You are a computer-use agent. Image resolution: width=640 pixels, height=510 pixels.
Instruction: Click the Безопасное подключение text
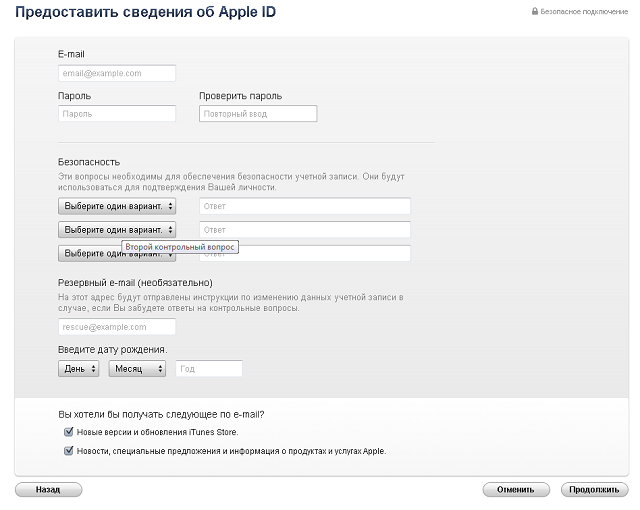(584, 12)
